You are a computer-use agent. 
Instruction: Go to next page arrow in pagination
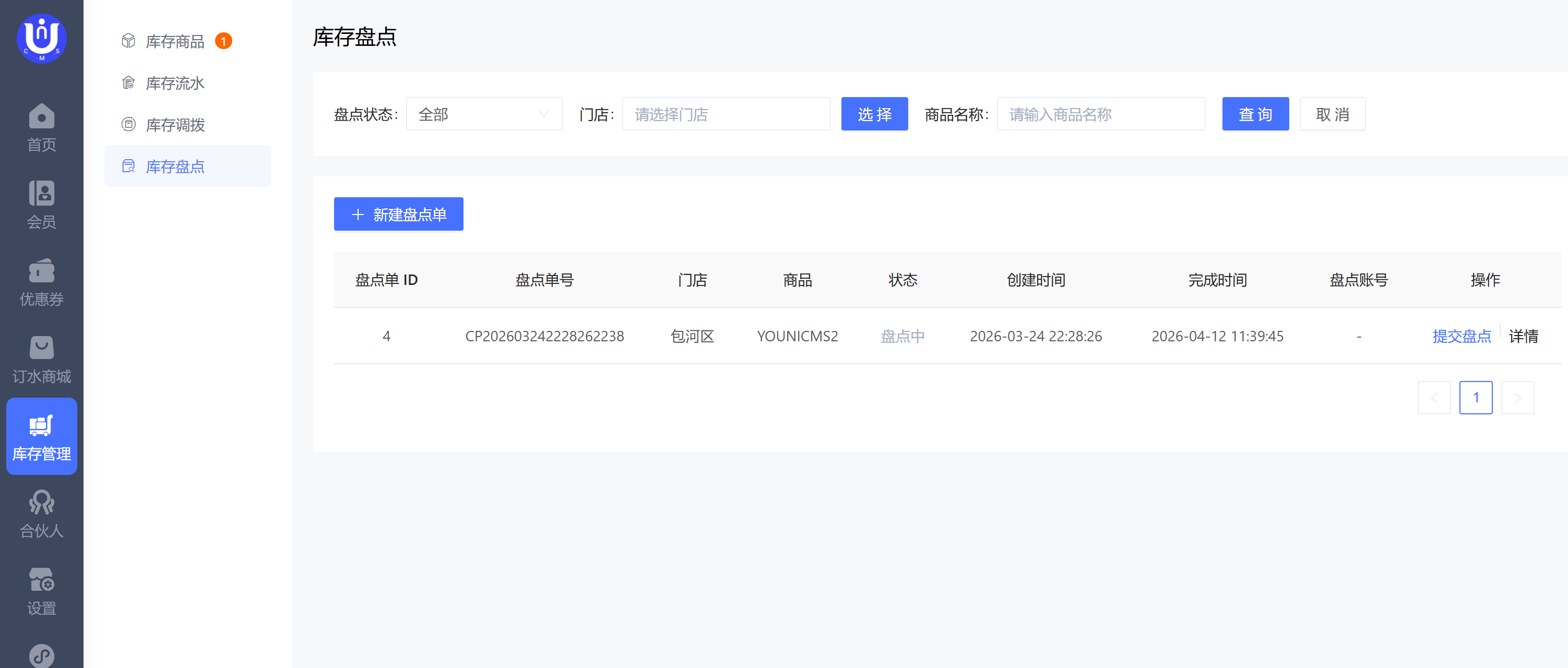pyautogui.click(x=1517, y=398)
